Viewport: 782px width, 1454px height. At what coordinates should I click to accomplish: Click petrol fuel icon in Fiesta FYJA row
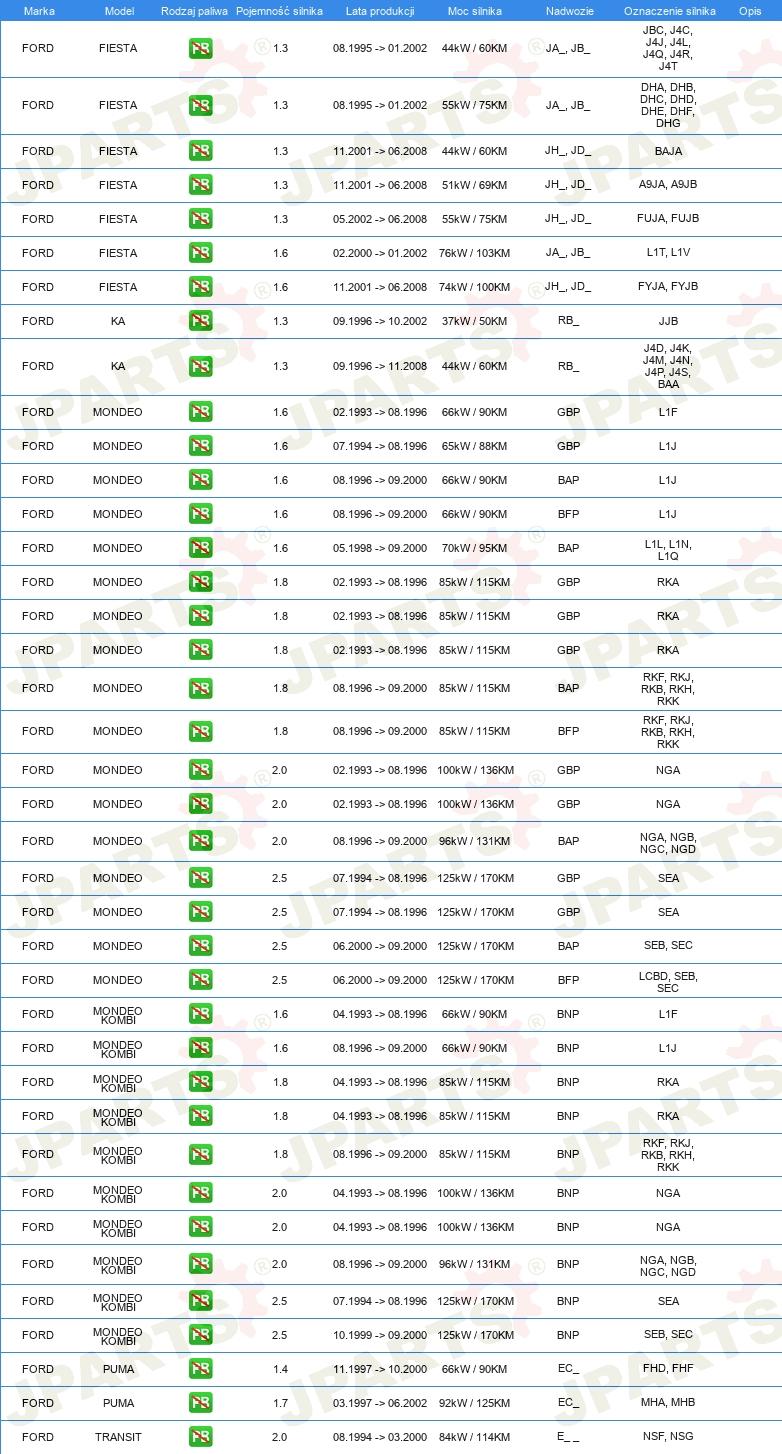pyautogui.click(x=200, y=287)
